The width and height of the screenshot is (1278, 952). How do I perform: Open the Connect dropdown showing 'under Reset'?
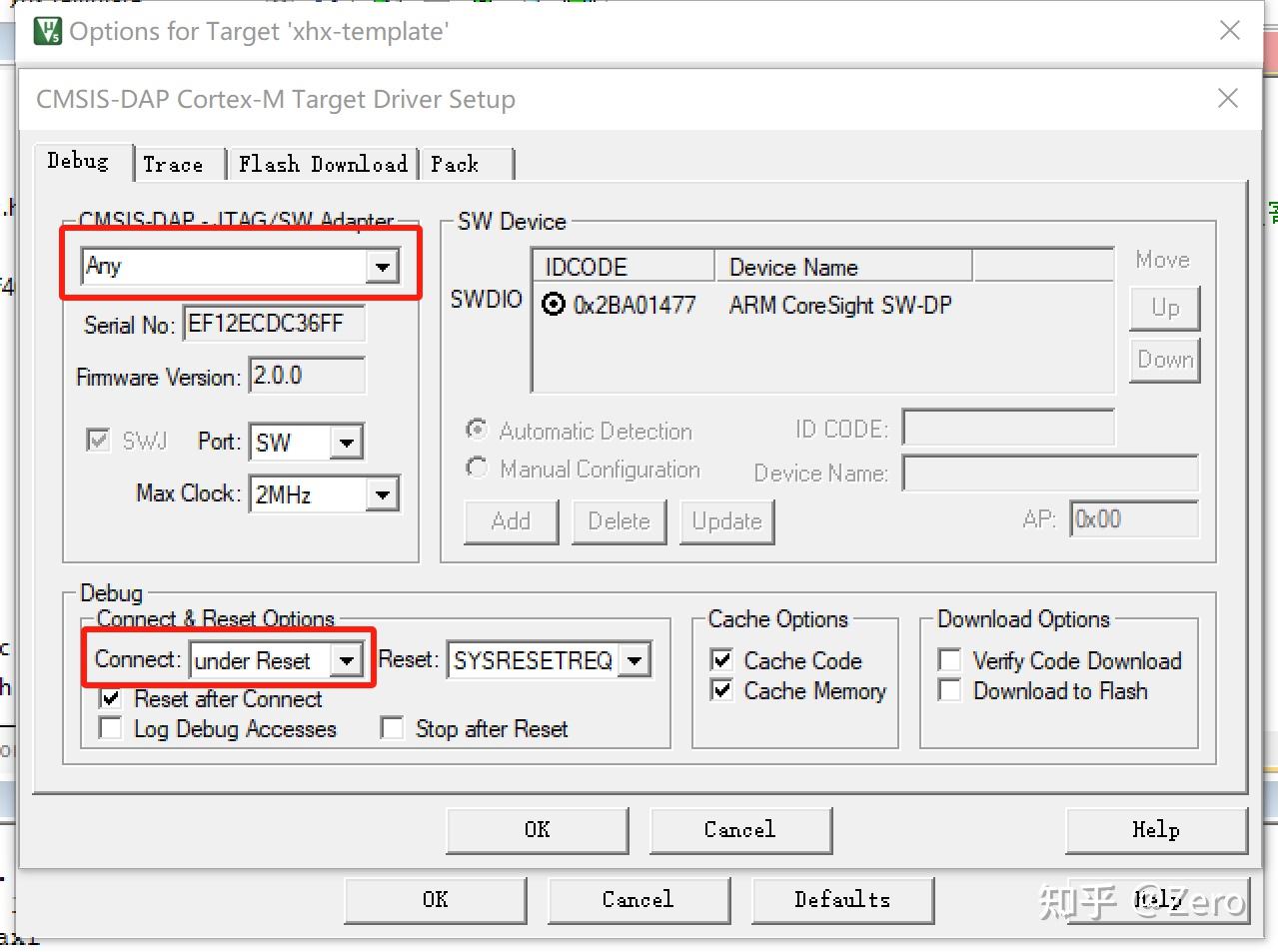point(348,659)
